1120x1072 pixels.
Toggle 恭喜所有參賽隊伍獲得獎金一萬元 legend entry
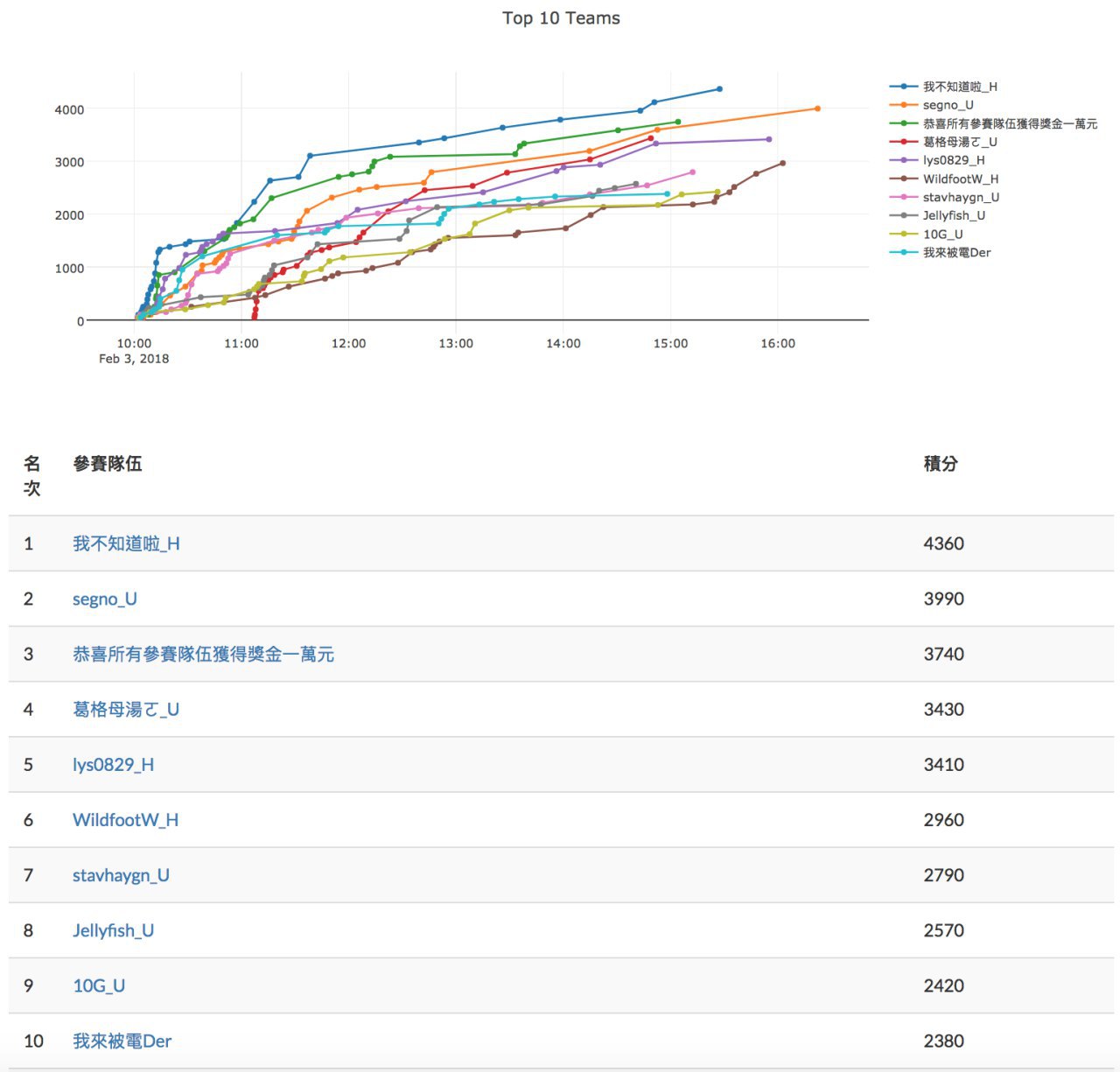click(x=993, y=123)
